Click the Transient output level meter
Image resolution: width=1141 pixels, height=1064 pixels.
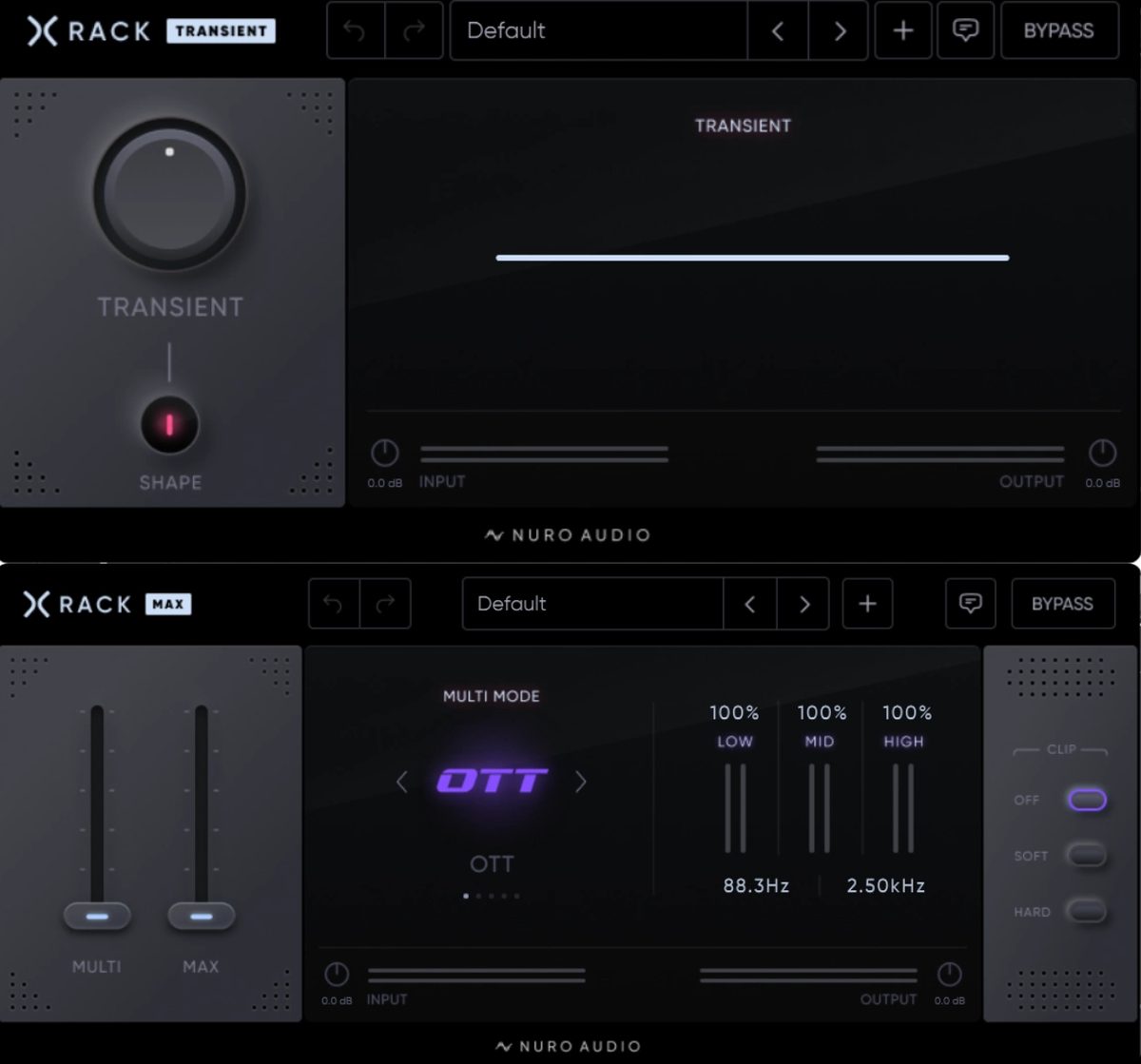point(940,455)
